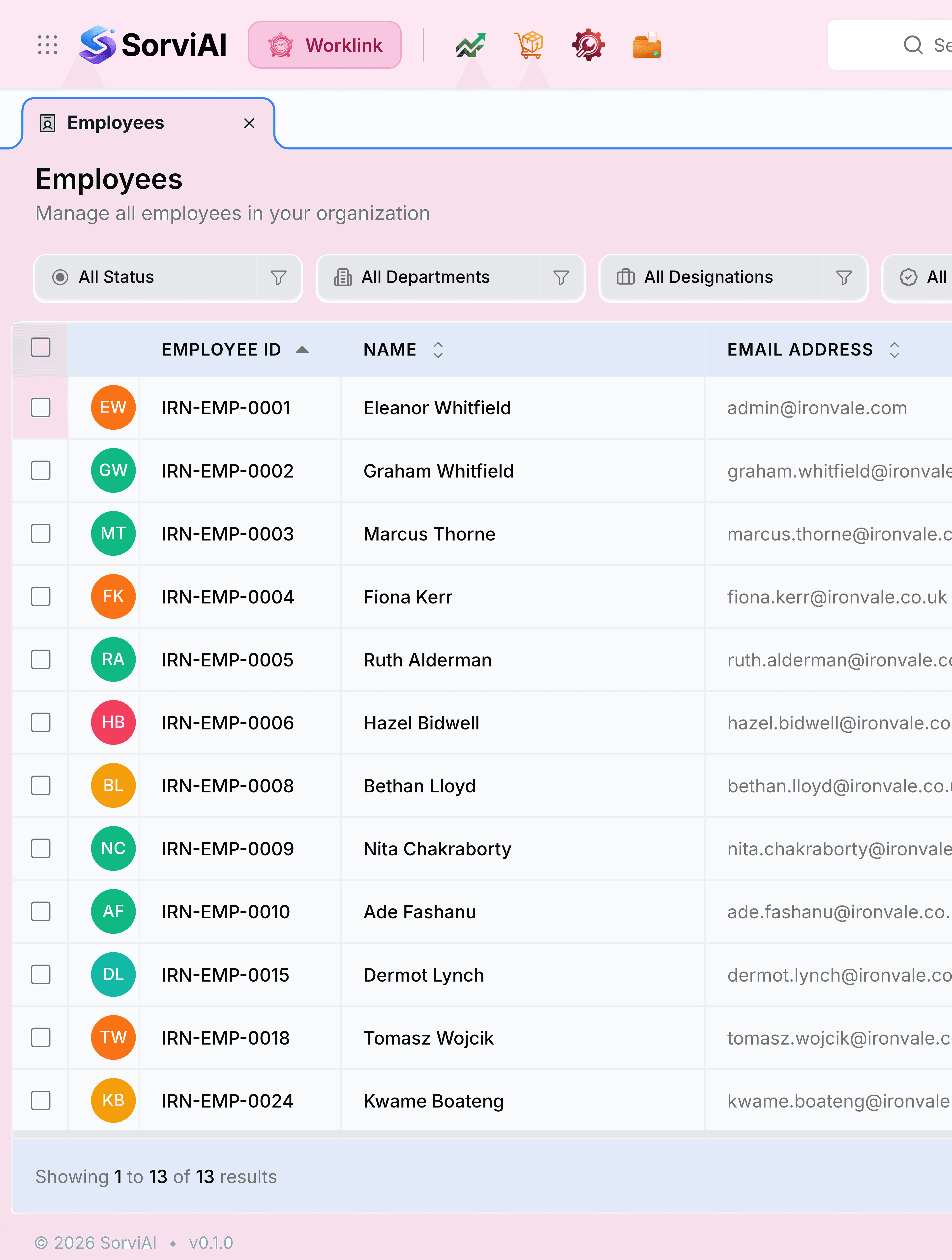Select the Hazel Bidwell row checkbox
The height and width of the screenshot is (1260, 952).
(40, 722)
